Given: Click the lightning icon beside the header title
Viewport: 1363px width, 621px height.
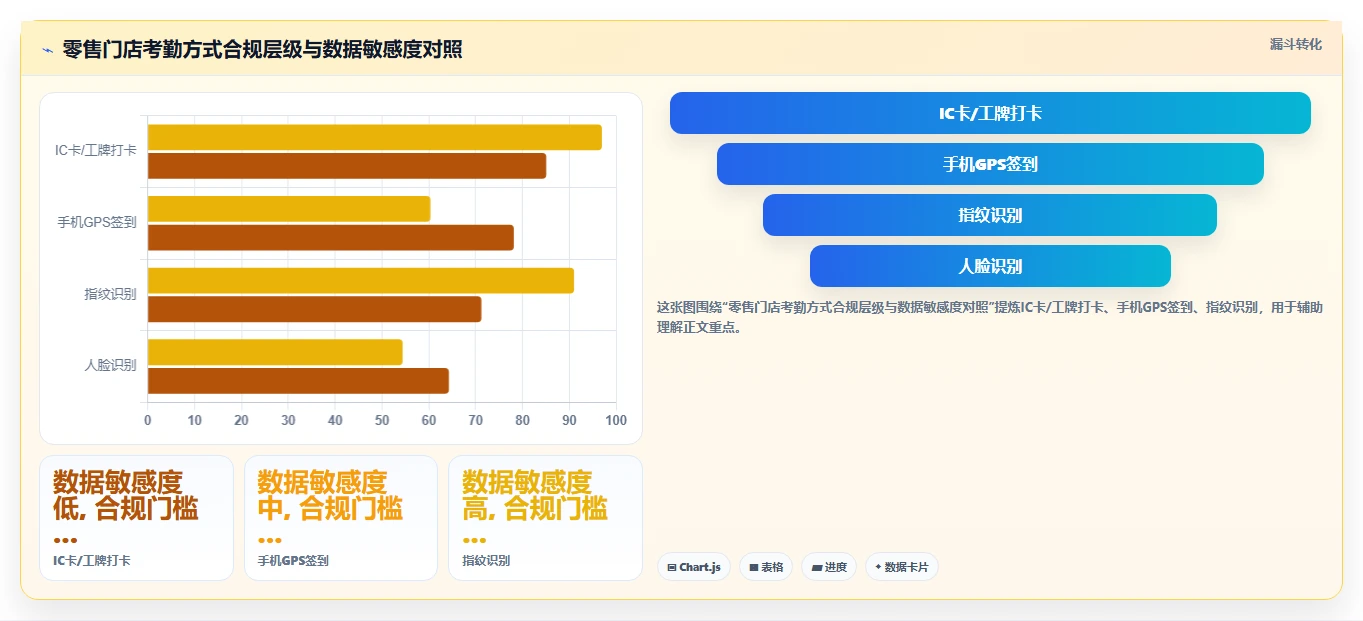Looking at the screenshot, I should 47,50.
